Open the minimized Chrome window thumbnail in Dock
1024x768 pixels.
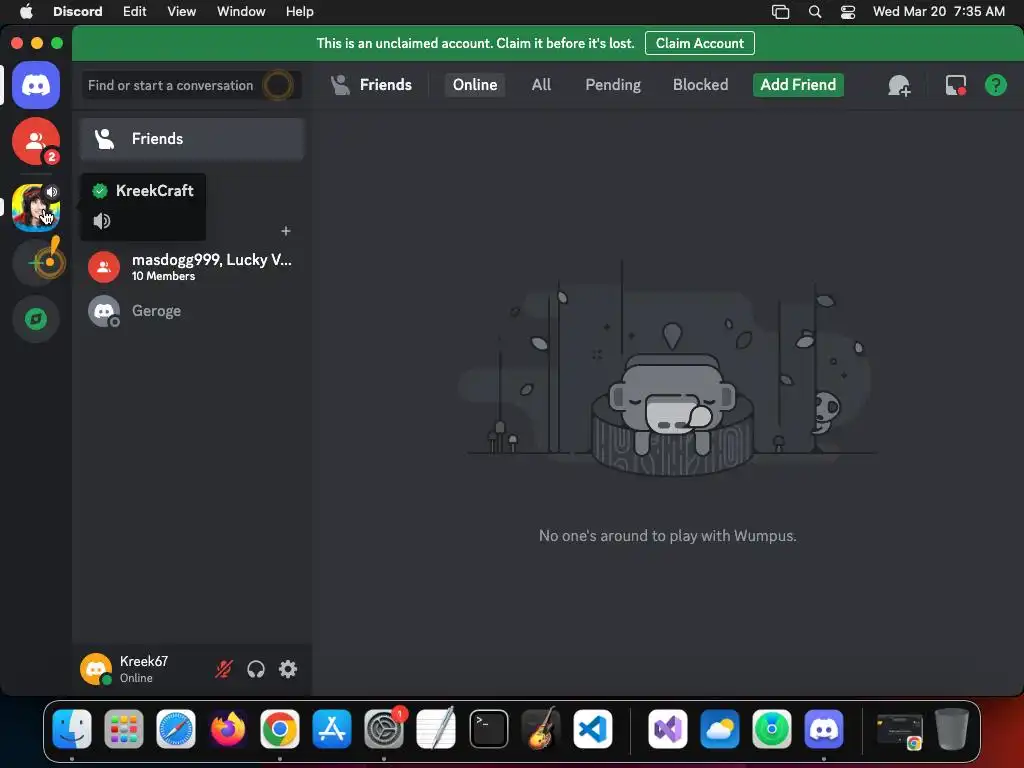pyautogui.click(x=899, y=730)
